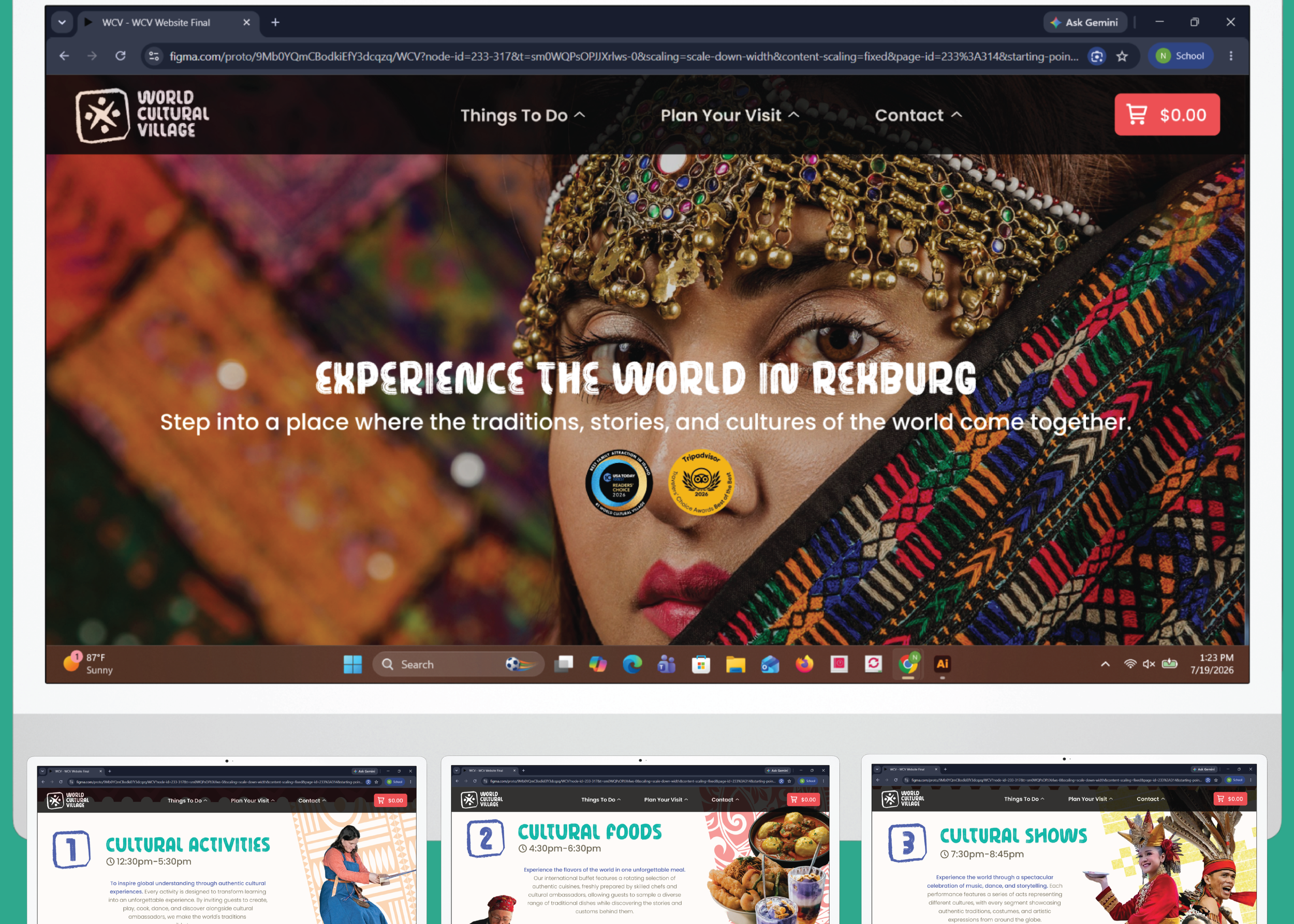Screen dimensions: 1294x924
Task: Open a new browser tab
Action: coord(275,22)
